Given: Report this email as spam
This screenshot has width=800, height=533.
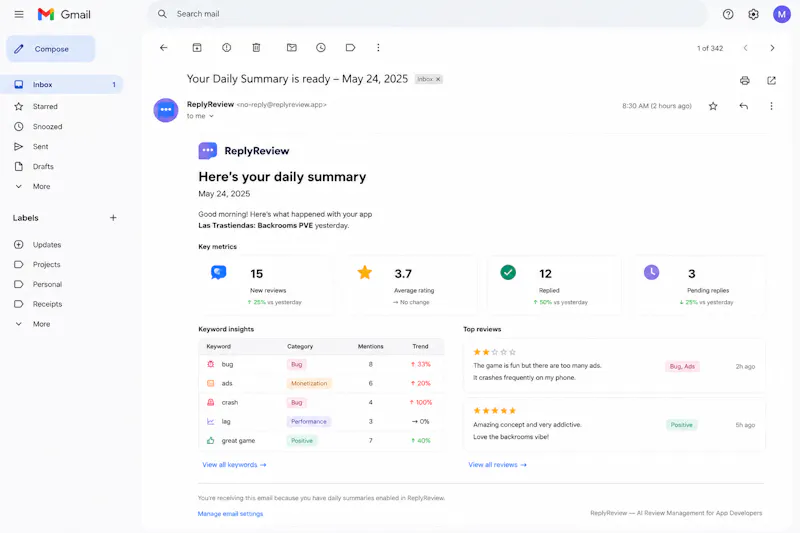Looking at the screenshot, I should [x=227, y=47].
